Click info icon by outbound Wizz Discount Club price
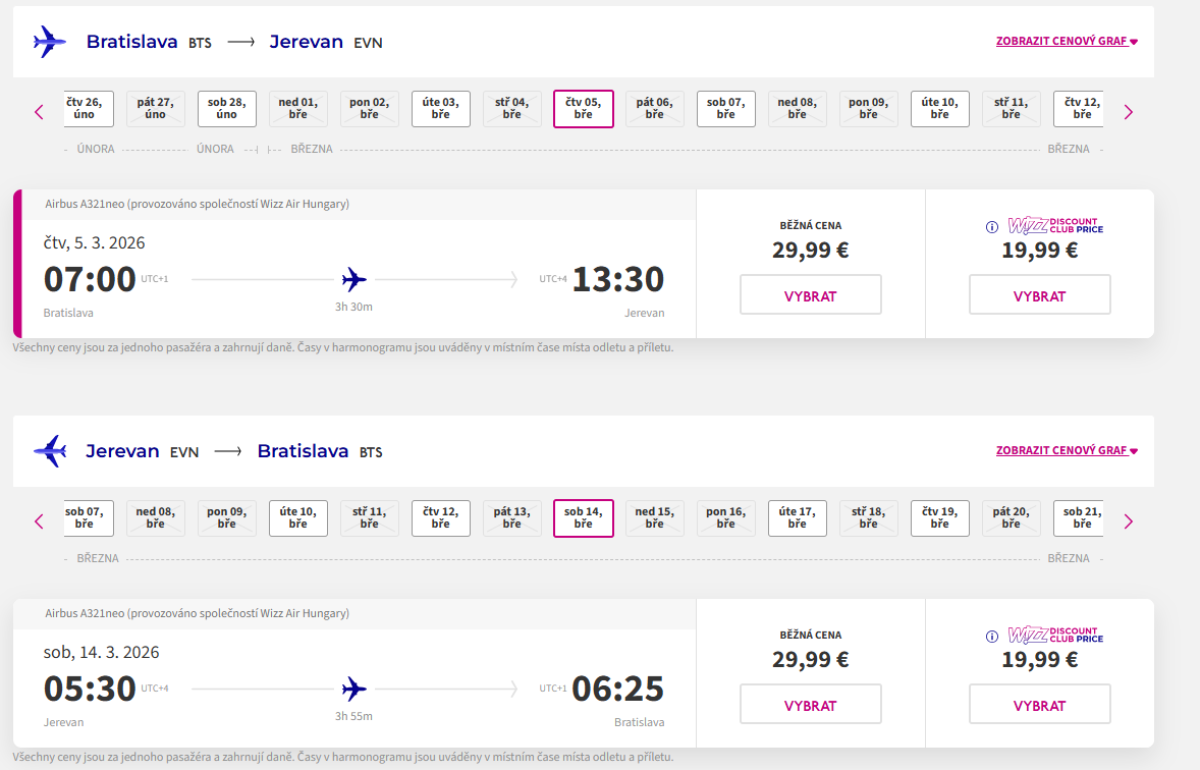Viewport: 1200px width, 770px height. pyautogui.click(x=992, y=227)
